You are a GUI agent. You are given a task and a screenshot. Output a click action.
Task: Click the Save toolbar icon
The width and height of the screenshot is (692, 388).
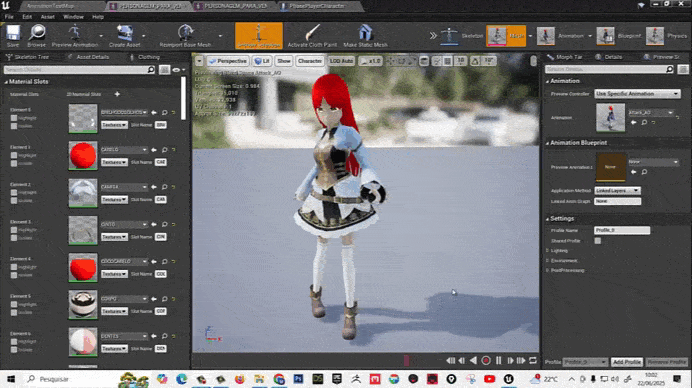(13, 35)
